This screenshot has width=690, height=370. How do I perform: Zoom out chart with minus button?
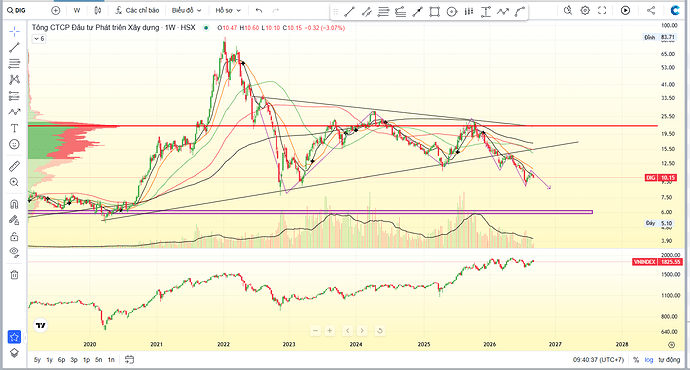coord(315,330)
